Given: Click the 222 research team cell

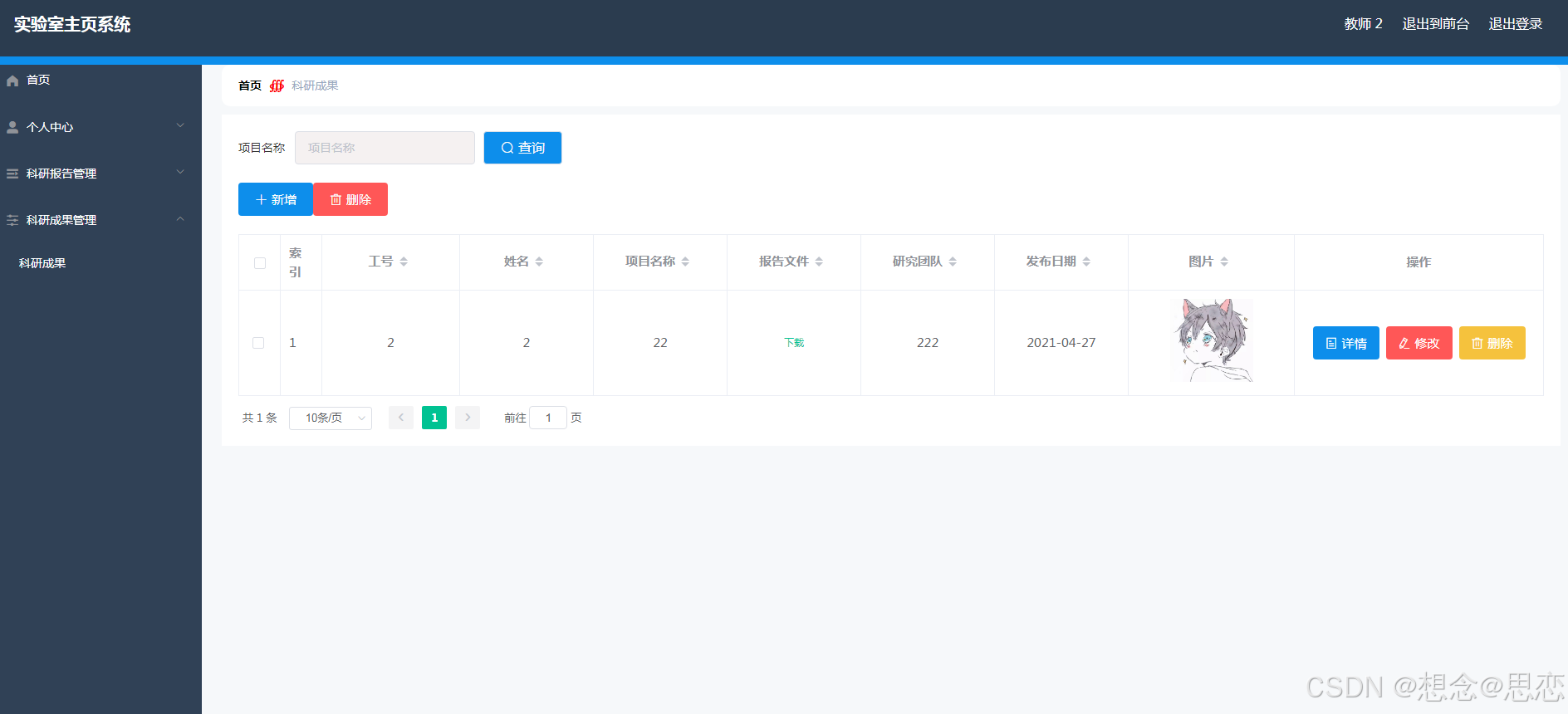Looking at the screenshot, I should tap(928, 343).
